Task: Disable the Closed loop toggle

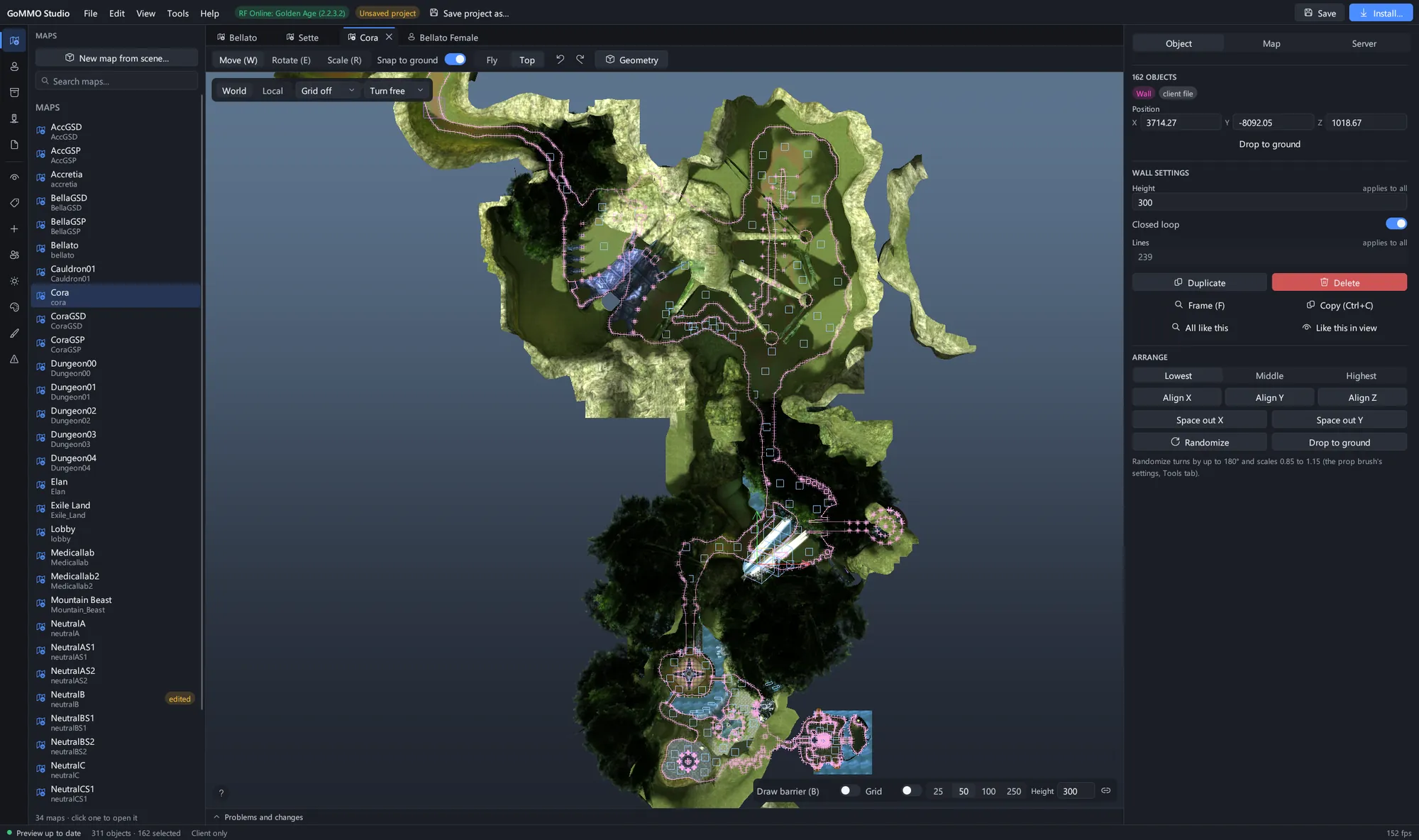Action: coord(1396,224)
